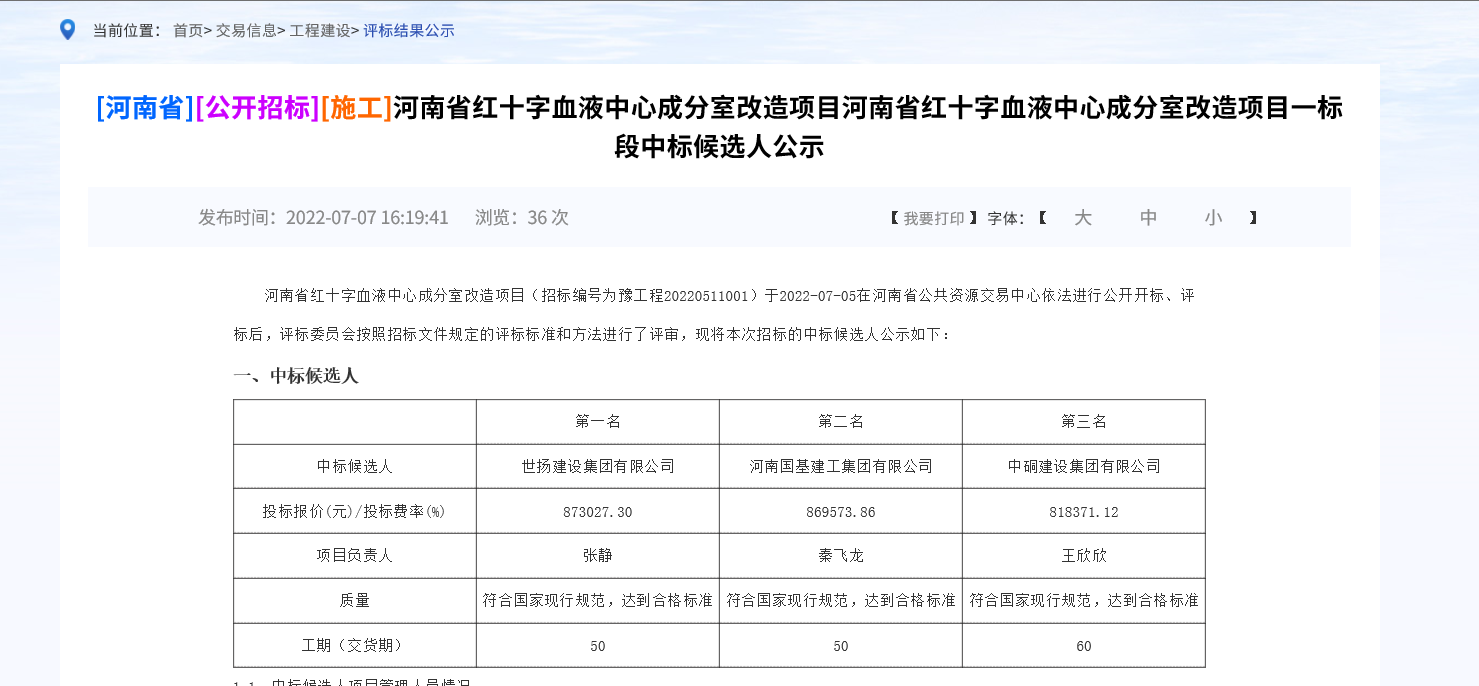Select 世扬建设集团有限公司 in the table
The width and height of the screenshot is (1479, 686).
pos(597,466)
